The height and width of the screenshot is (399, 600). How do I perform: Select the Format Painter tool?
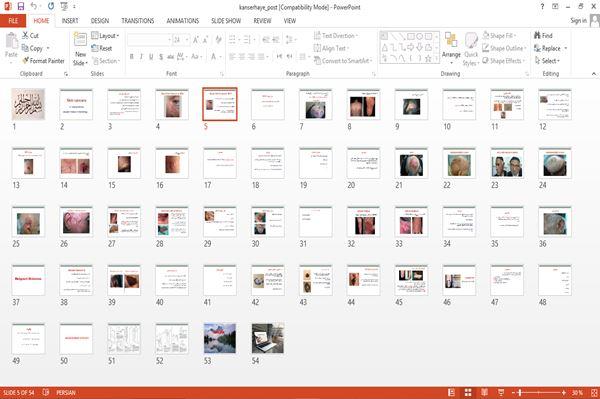[43, 61]
